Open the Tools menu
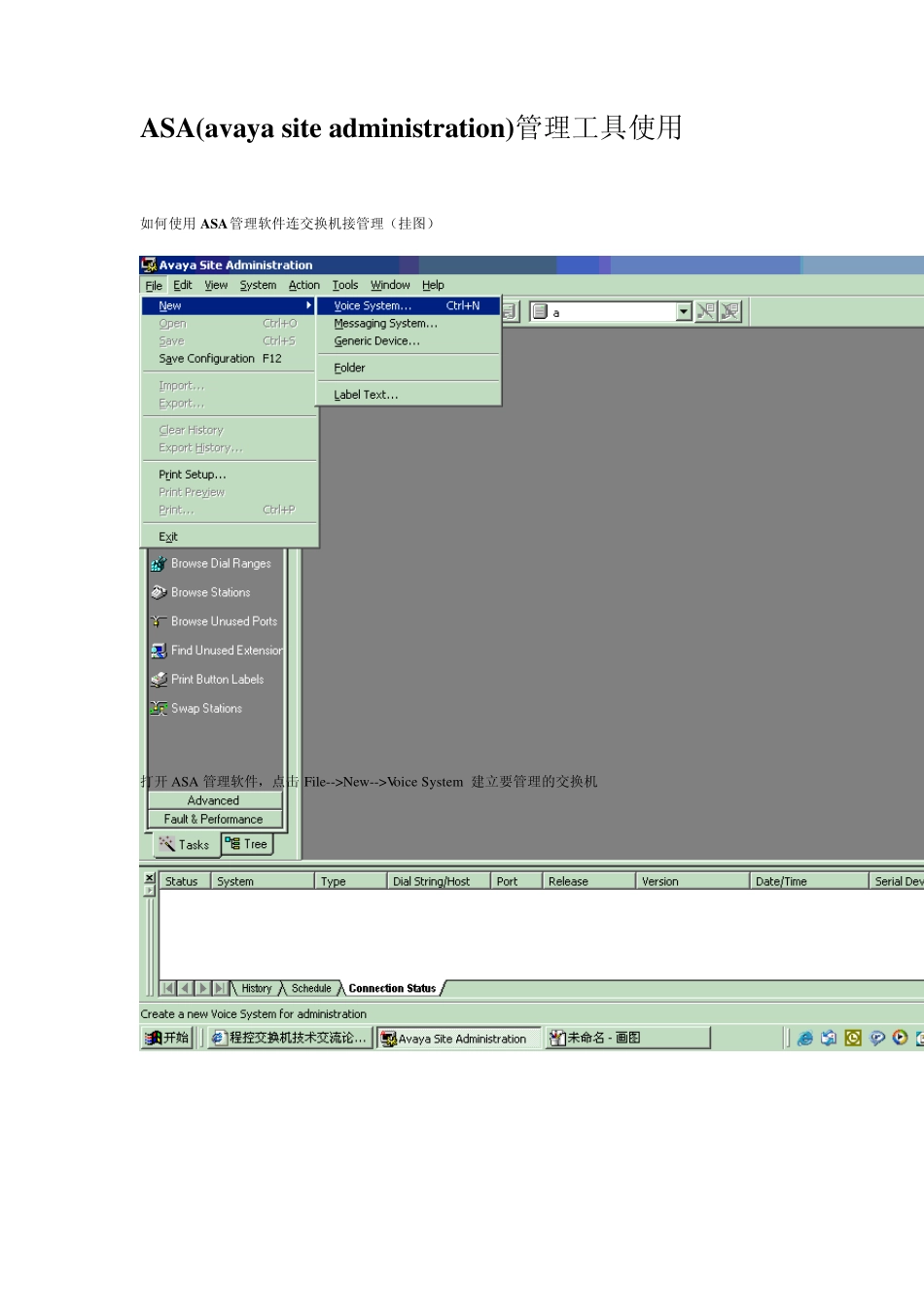 (x=344, y=285)
